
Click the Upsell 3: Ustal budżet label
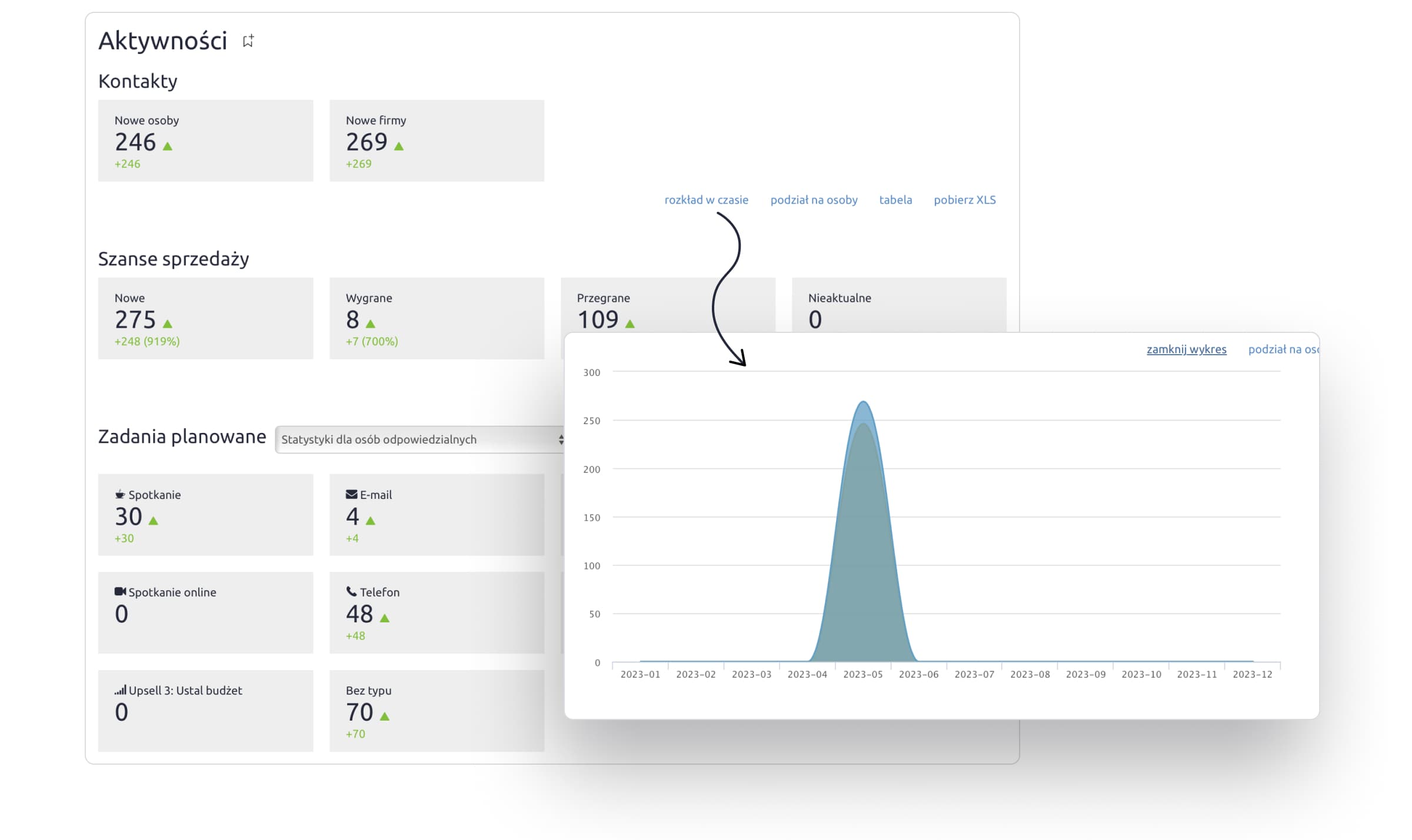(185, 691)
